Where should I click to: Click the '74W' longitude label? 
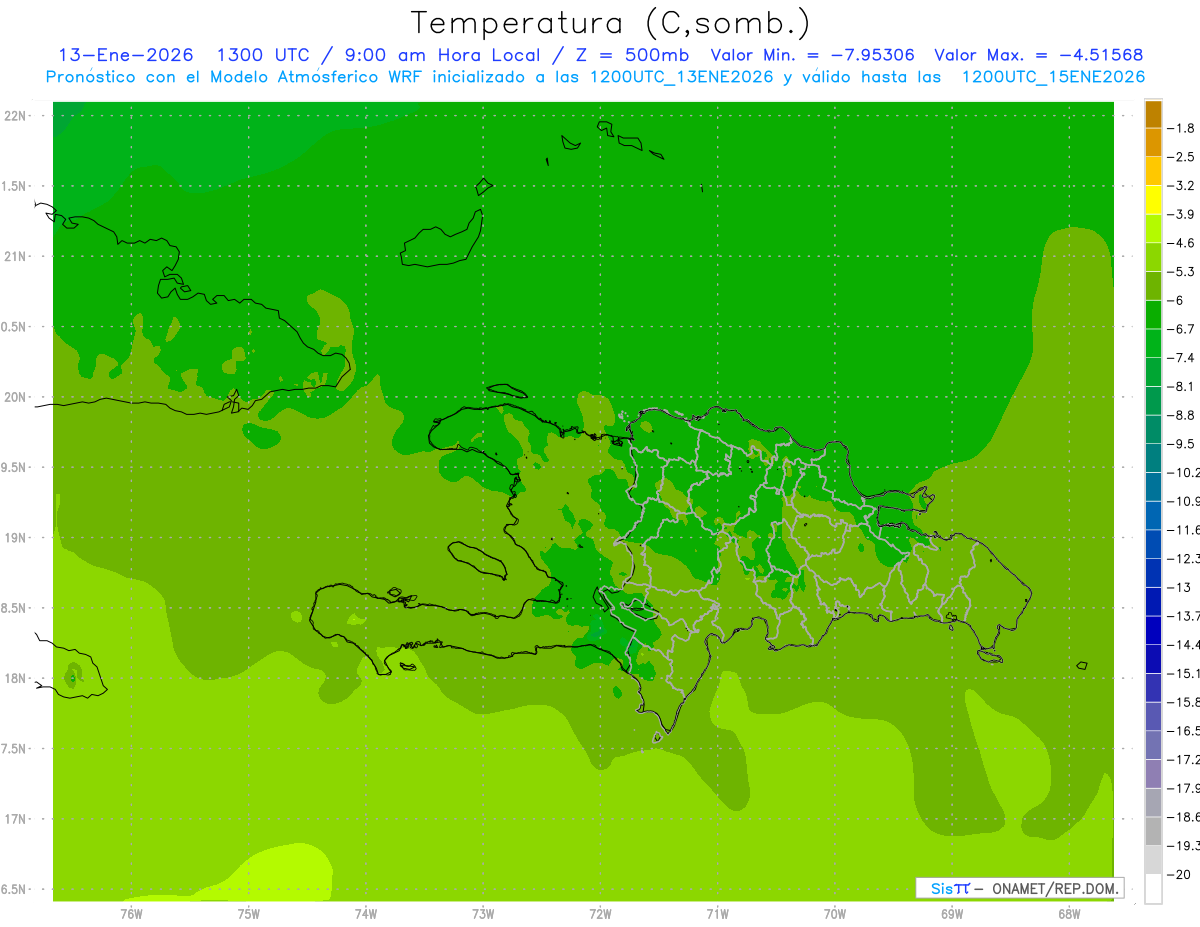pyautogui.click(x=365, y=914)
